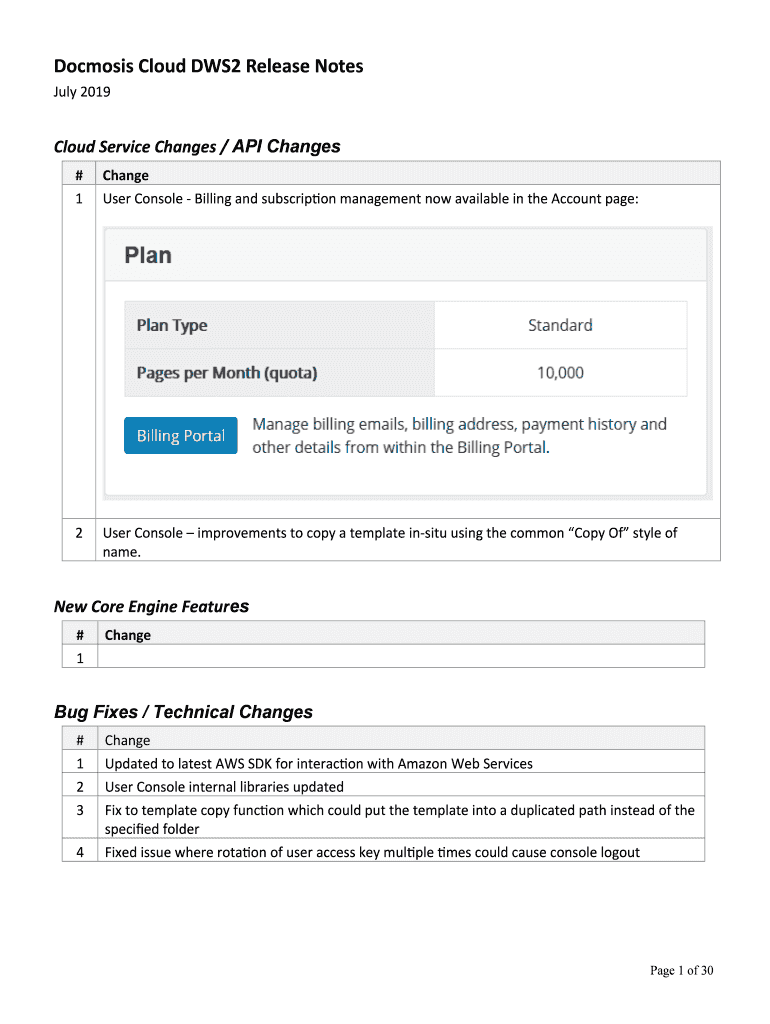Select the AWS SDK update row
This screenshot has height=1024, width=770.
pos(318,764)
